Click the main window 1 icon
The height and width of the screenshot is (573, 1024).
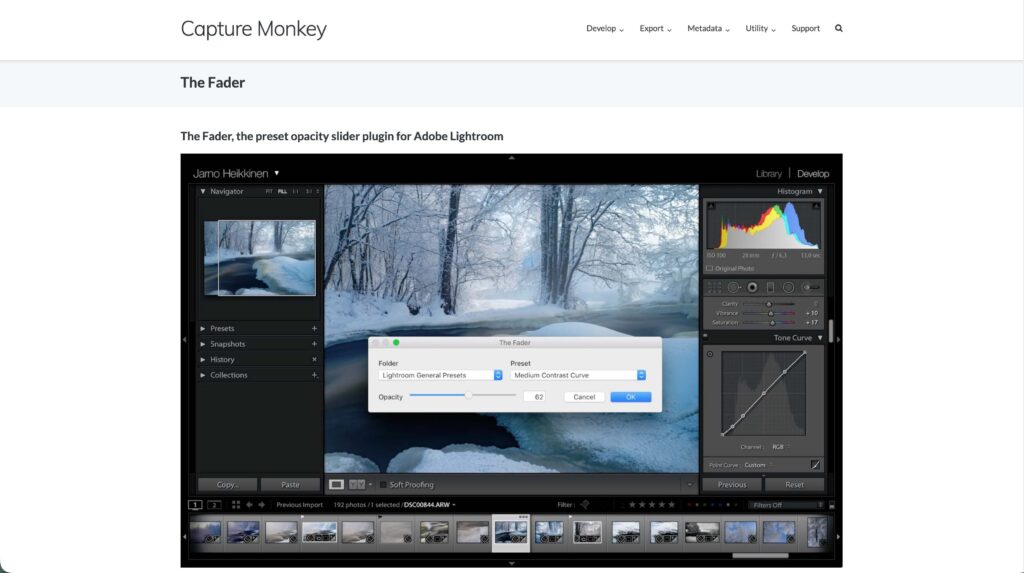[x=195, y=505]
